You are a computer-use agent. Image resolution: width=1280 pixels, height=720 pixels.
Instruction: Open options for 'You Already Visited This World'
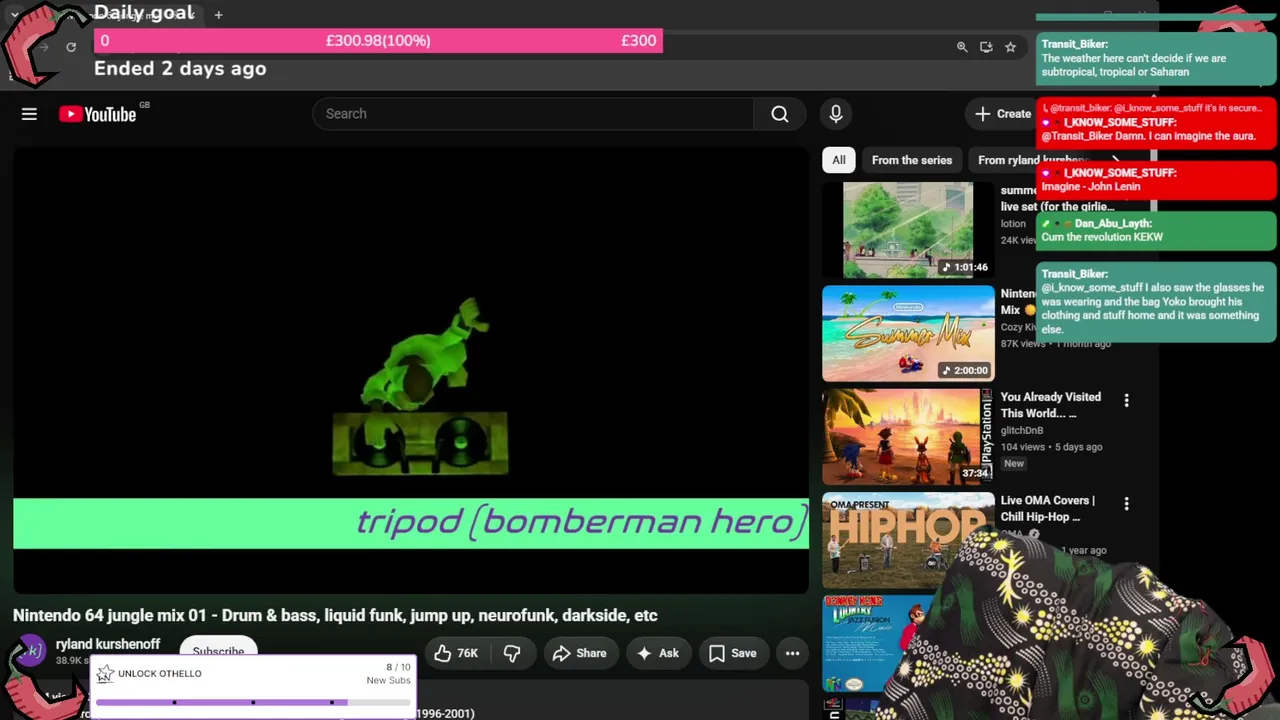pos(1126,400)
